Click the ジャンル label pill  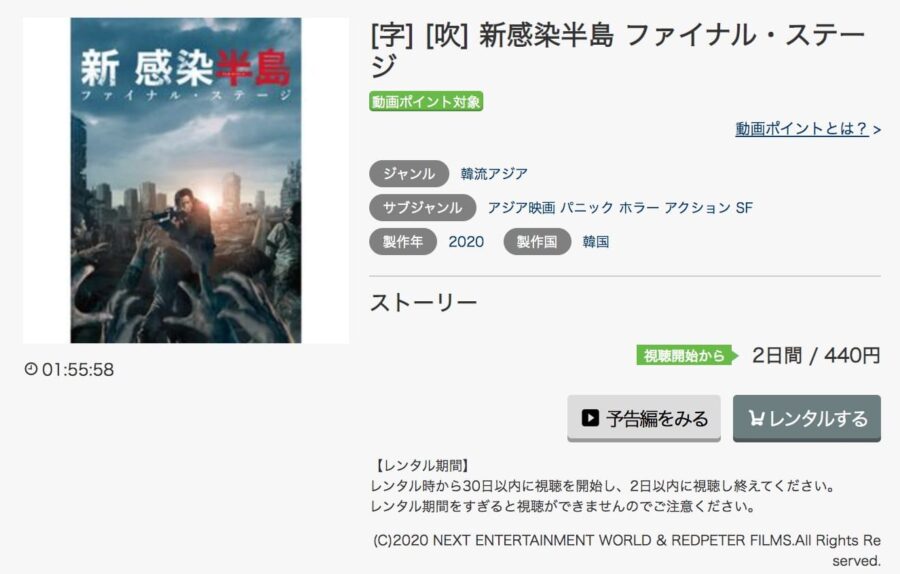(409, 173)
